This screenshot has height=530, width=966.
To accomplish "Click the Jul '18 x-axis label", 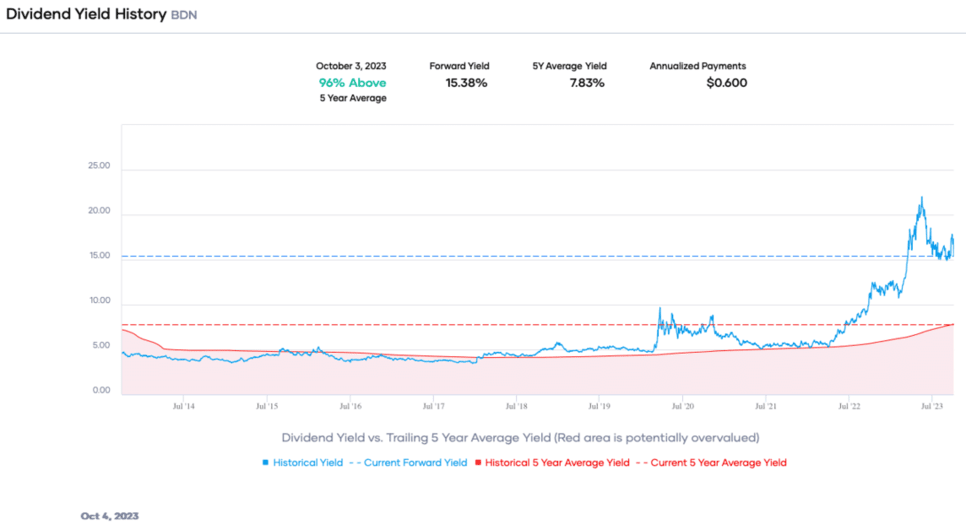I will 516,407.
